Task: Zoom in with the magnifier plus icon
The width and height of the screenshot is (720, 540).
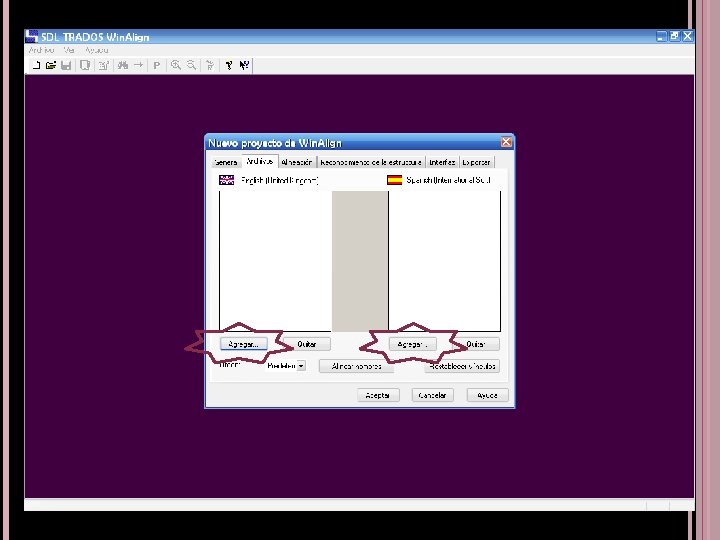Action: pos(175,65)
